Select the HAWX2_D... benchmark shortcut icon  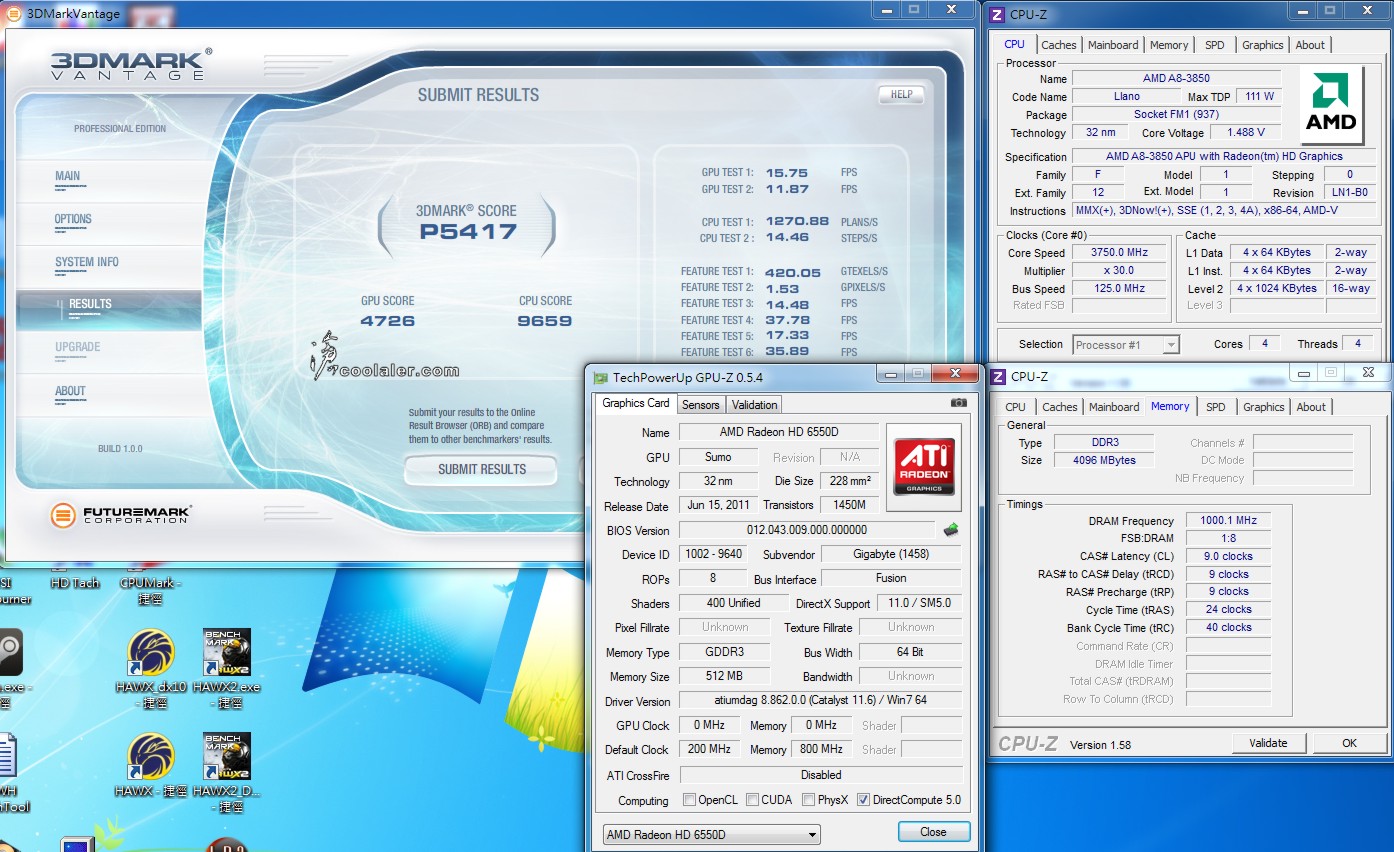[x=227, y=757]
